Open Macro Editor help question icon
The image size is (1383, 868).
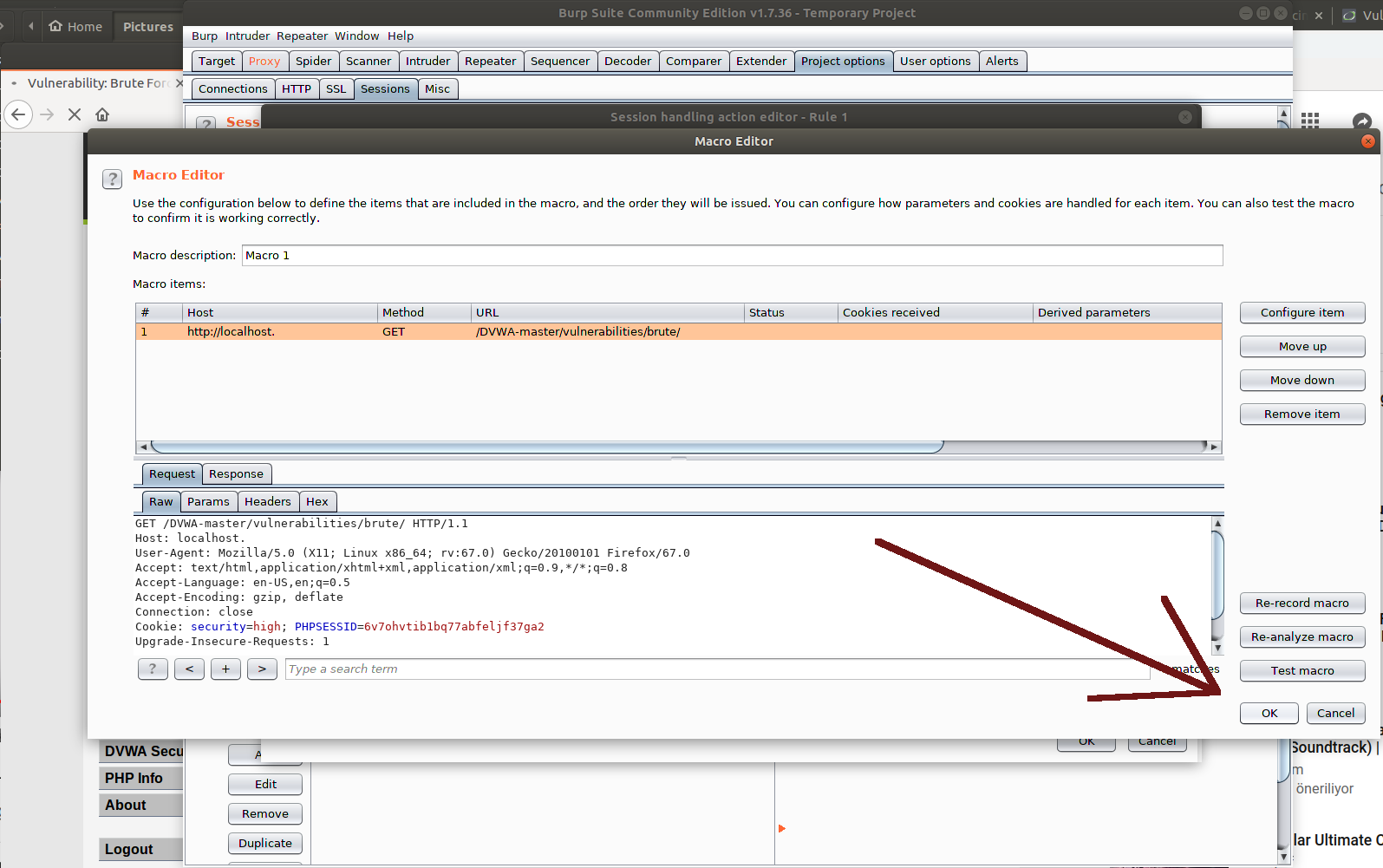coord(112,179)
